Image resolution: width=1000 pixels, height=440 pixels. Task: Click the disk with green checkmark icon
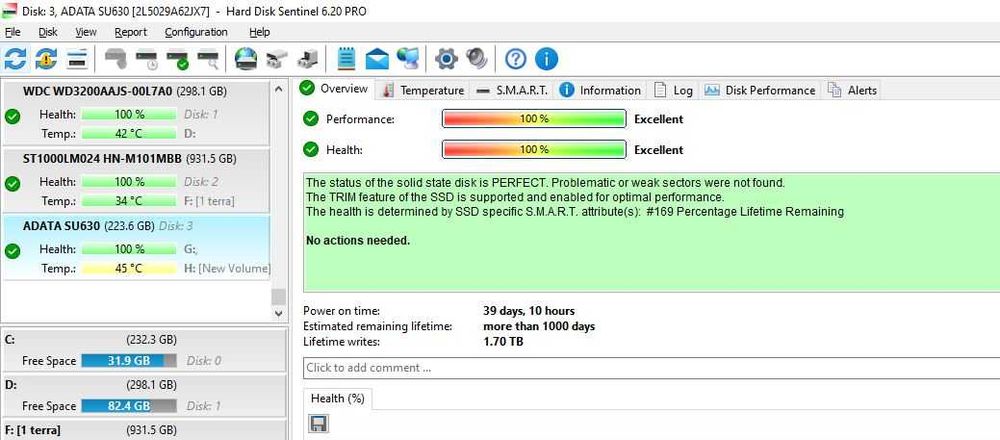[x=177, y=60]
